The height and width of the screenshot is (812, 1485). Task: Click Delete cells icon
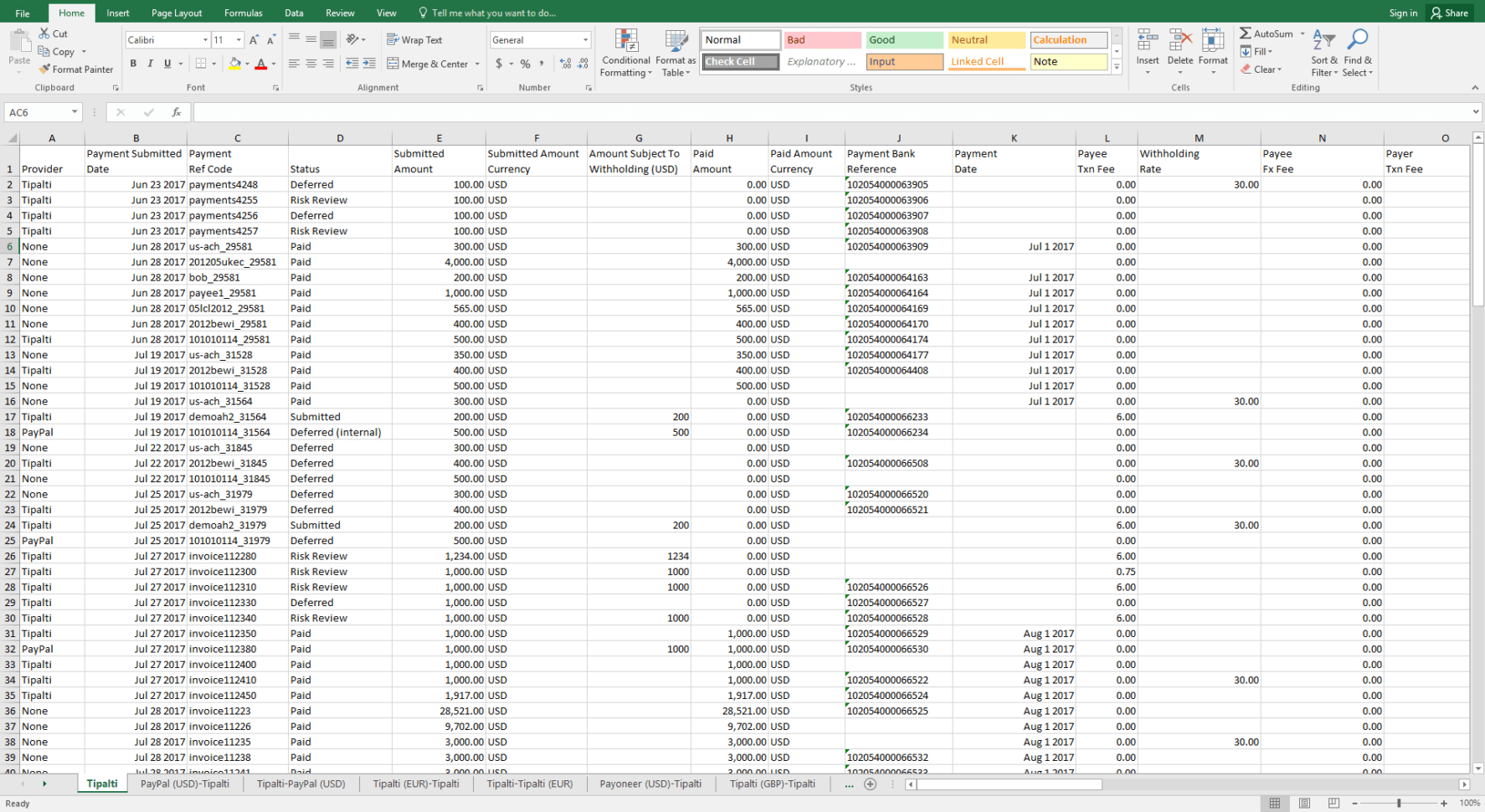(x=1180, y=40)
